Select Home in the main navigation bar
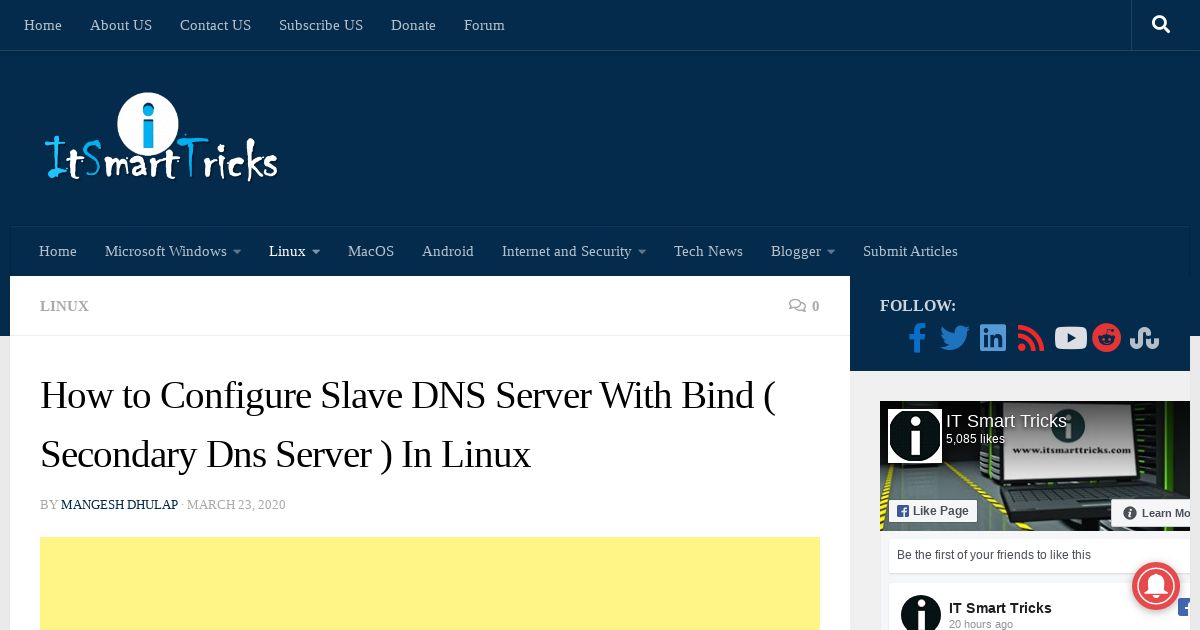The image size is (1200, 630). pos(58,251)
